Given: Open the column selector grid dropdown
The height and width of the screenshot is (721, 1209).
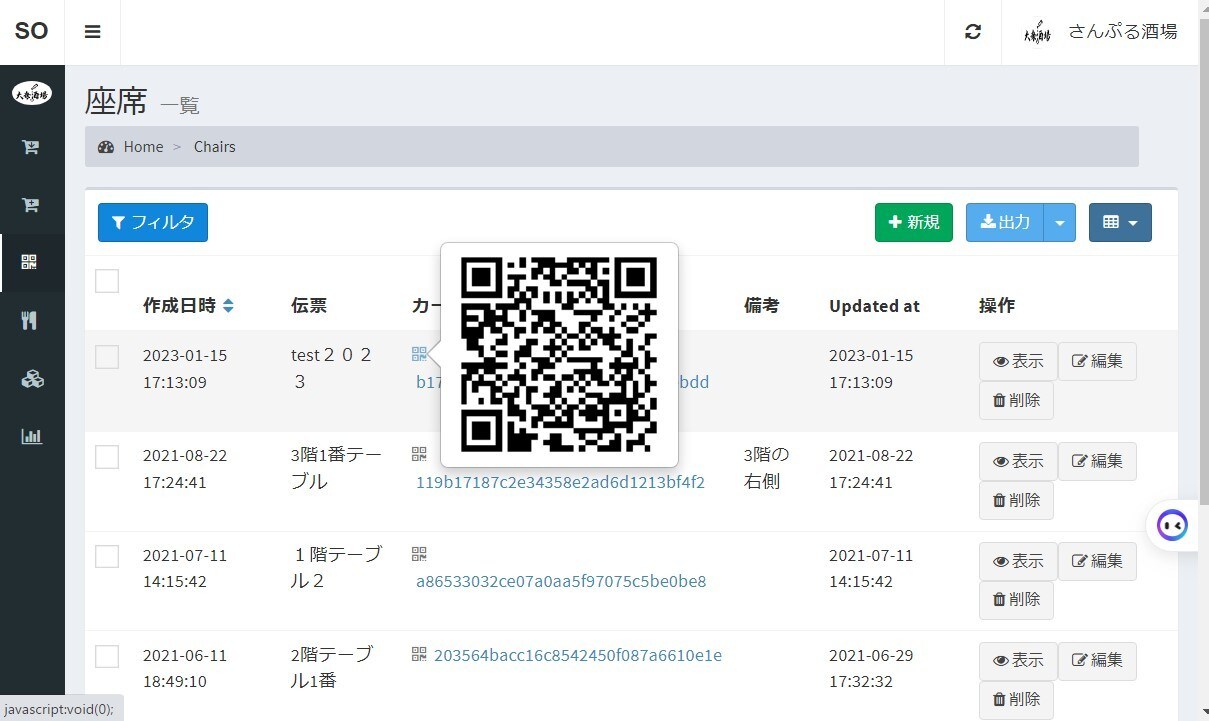Looking at the screenshot, I should coord(1120,222).
